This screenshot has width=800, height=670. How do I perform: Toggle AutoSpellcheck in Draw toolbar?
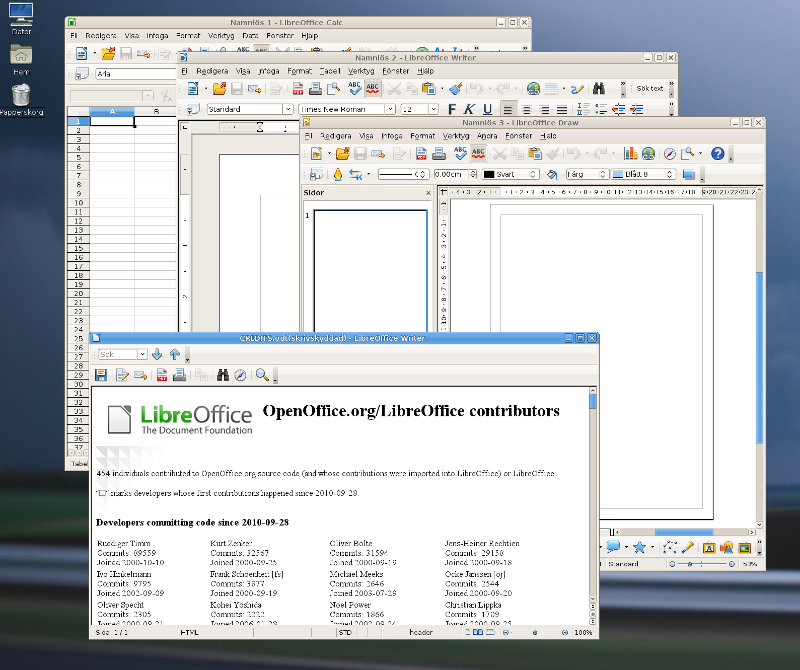478,153
